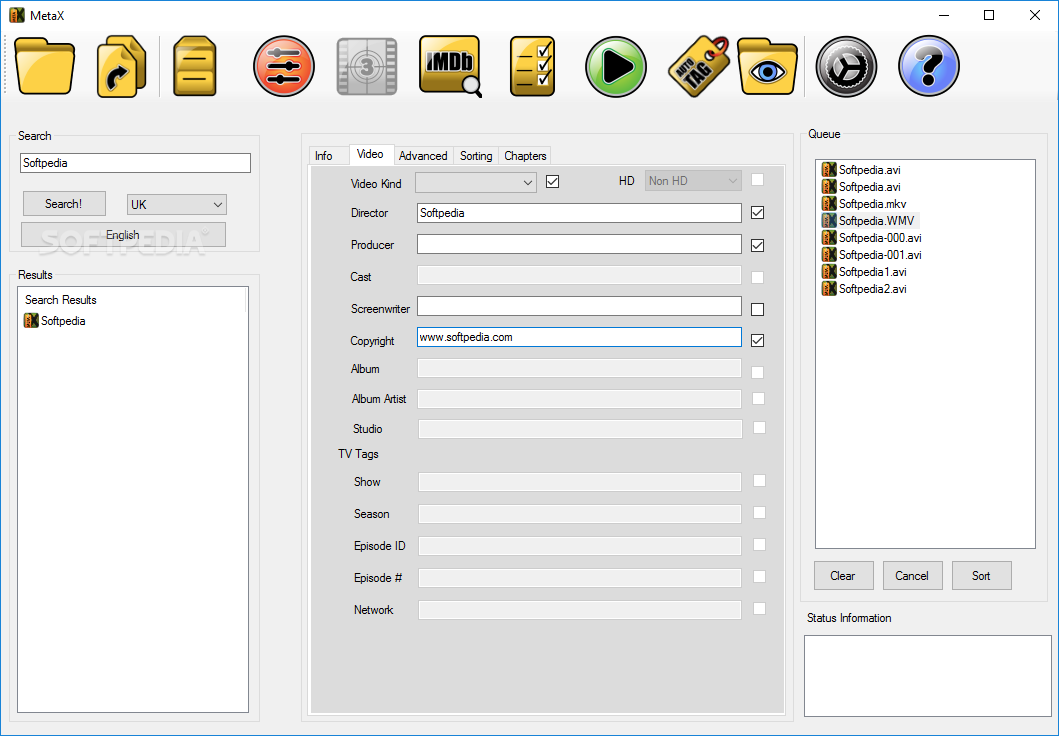Click the Search Results column header

pyautogui.click(x=132, y=299)
